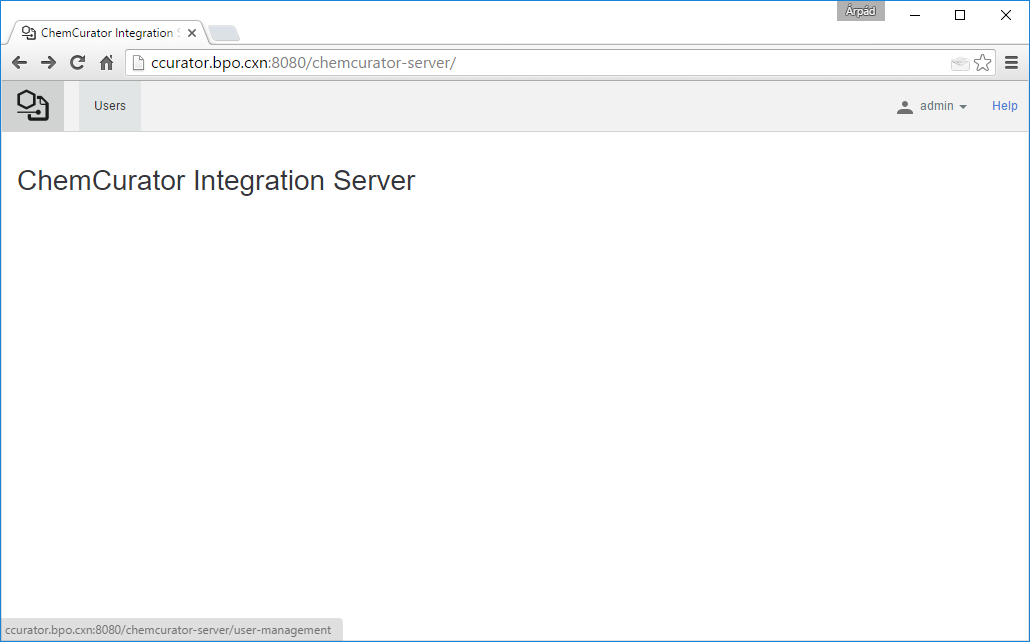Open the Árpád profile switcher

point(860,12)
